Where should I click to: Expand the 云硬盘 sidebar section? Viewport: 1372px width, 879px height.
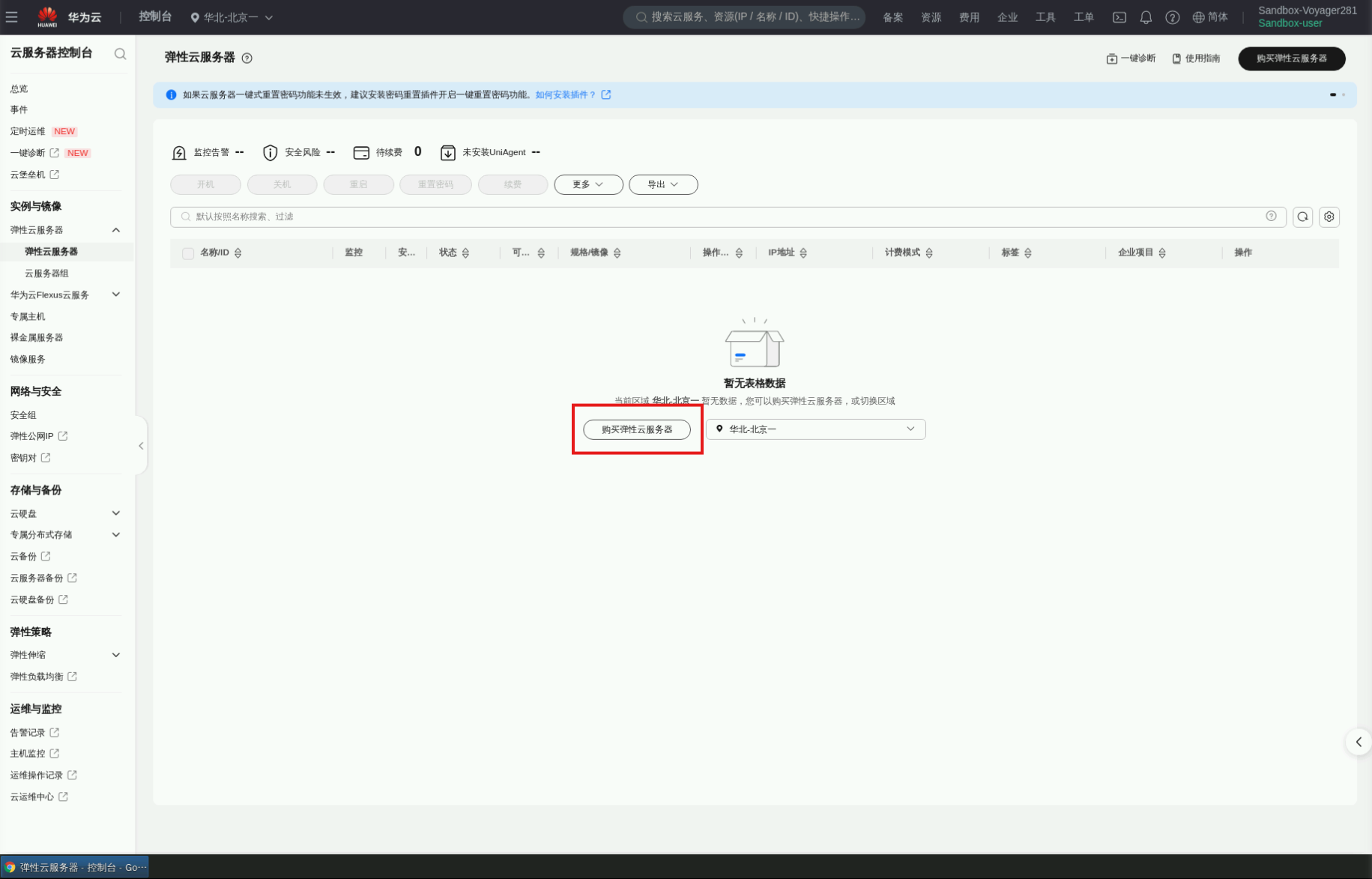[x=116, y=513]
